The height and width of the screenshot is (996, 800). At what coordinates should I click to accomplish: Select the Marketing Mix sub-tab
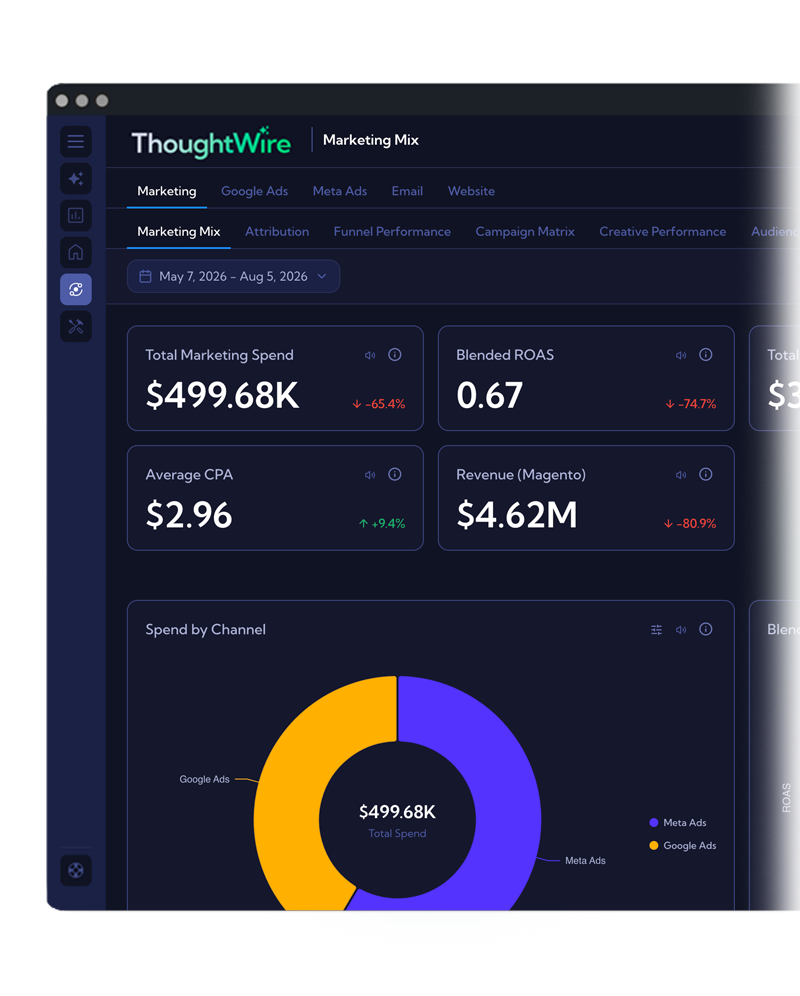179,232
